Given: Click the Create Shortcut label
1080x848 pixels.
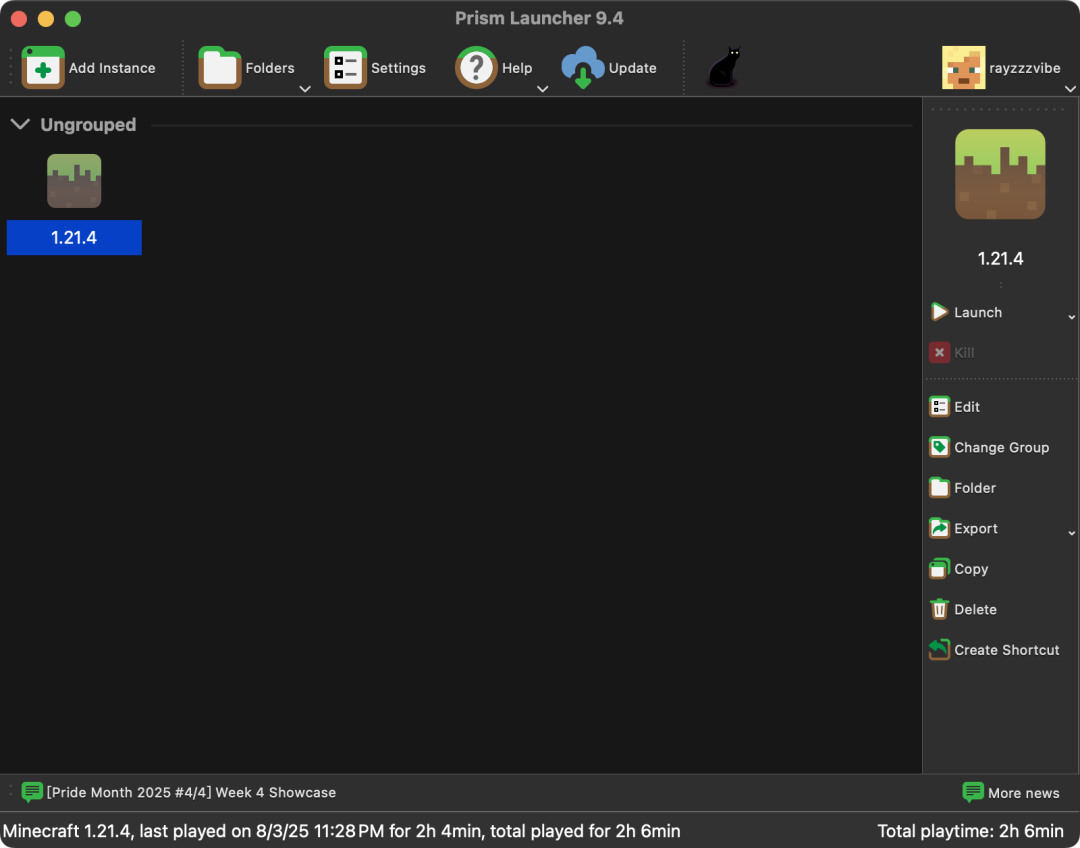Looking at the screenshot, I should click(1006, 650).
